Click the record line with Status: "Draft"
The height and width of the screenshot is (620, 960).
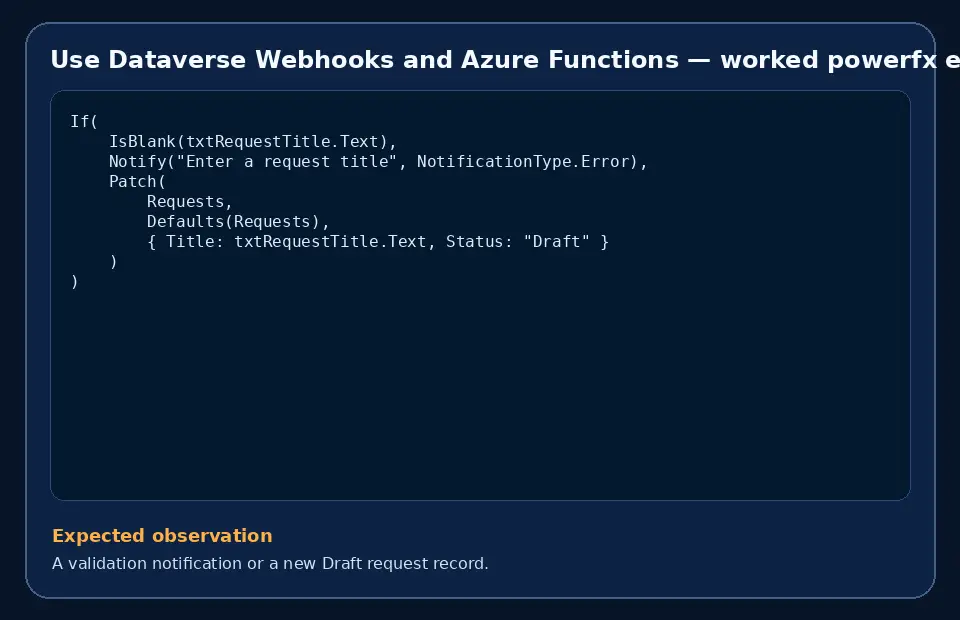tap(378, 242)
